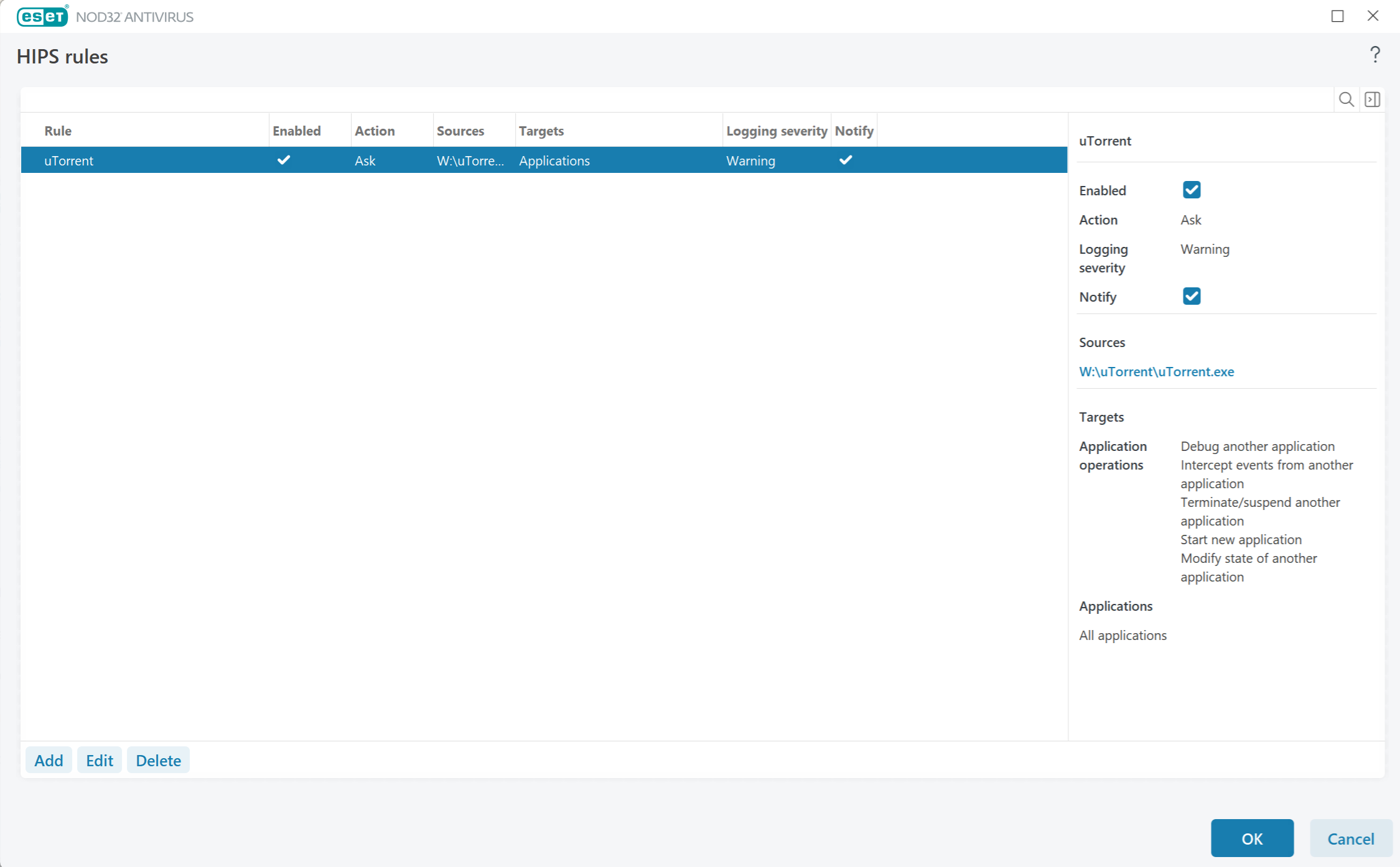
Task: Sort by the Action column header
Action: click(x=375, y=131)
